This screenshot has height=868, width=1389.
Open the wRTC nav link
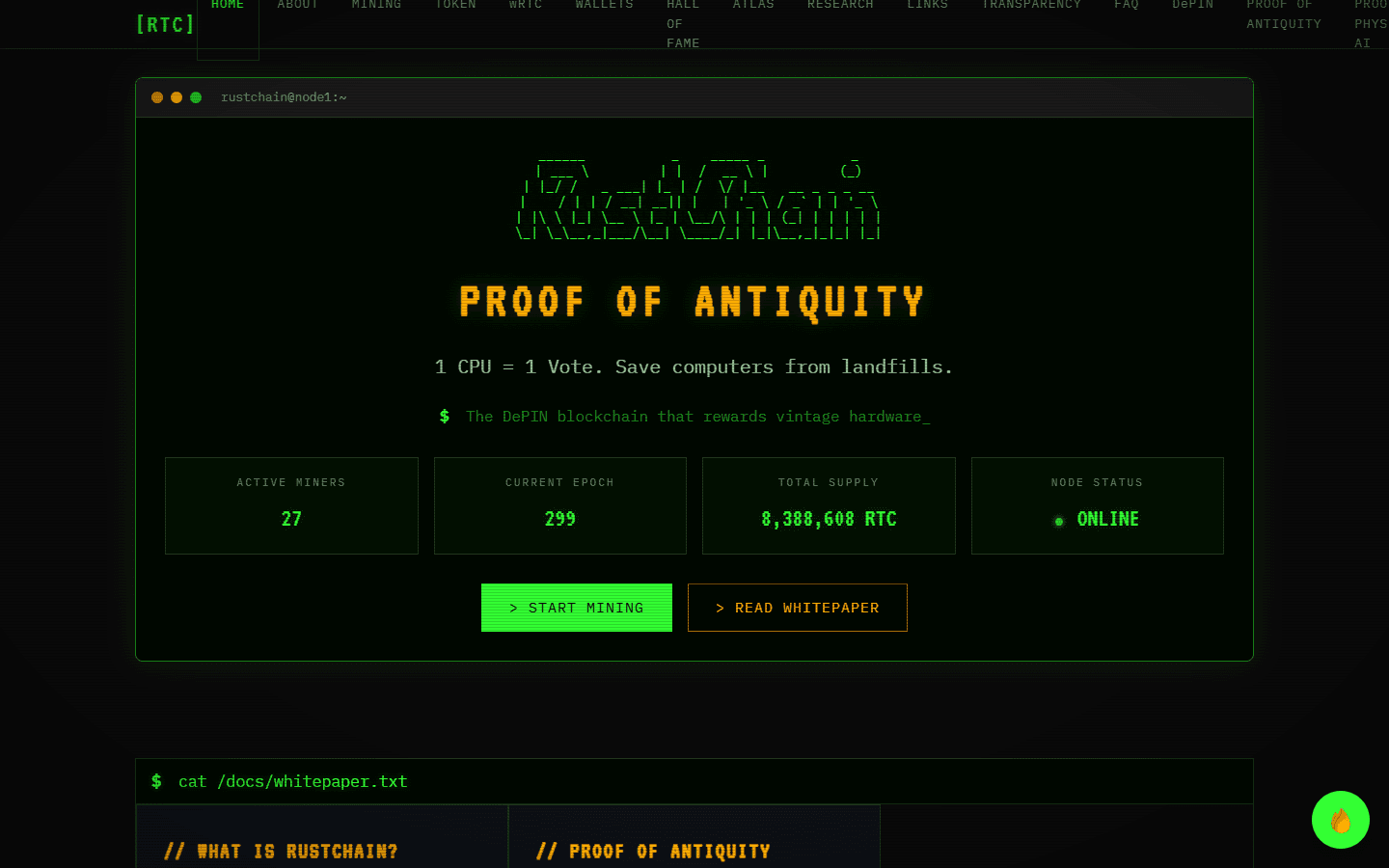[x=526, y=5]
